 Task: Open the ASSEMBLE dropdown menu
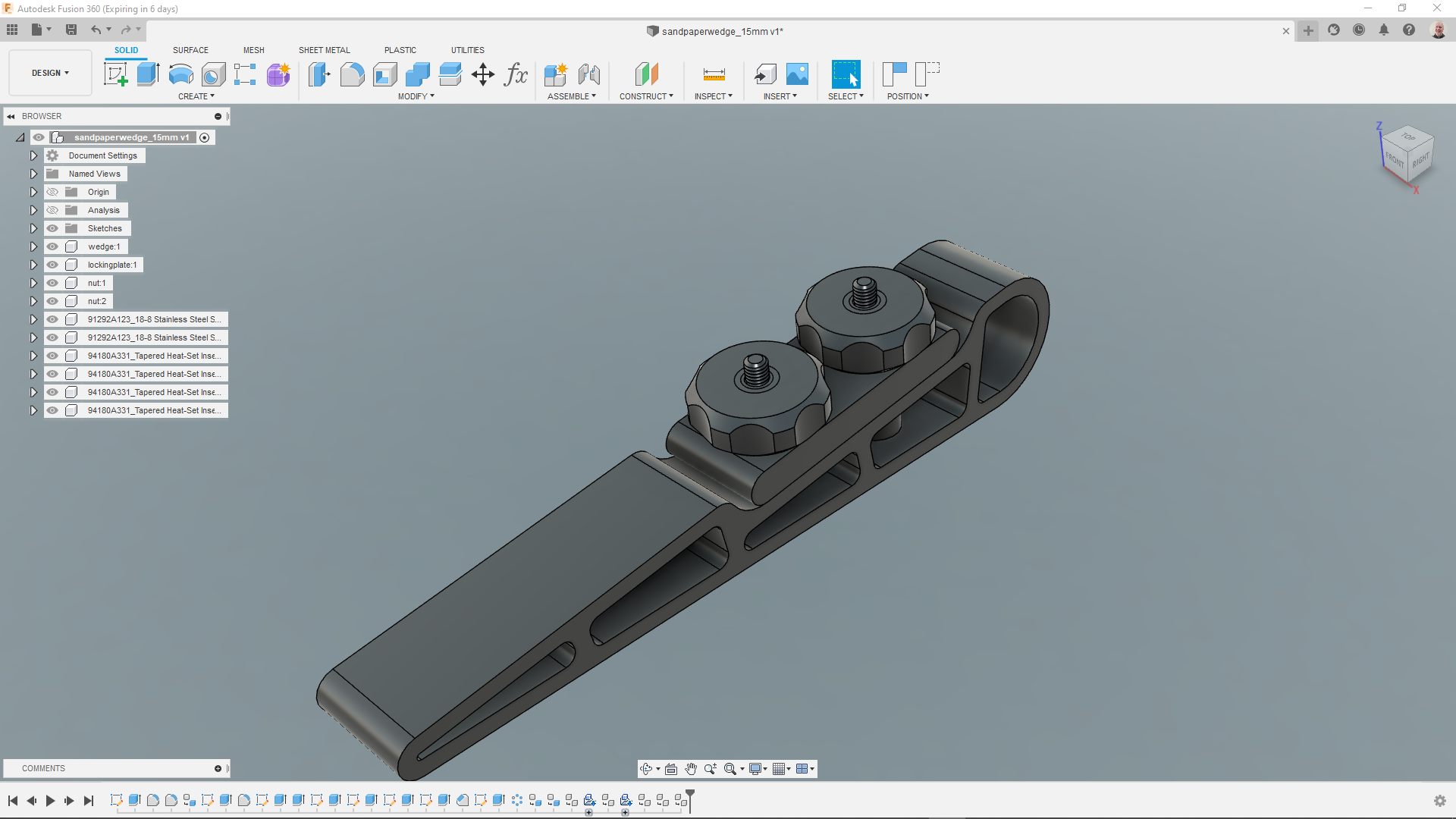pos(572,96)
